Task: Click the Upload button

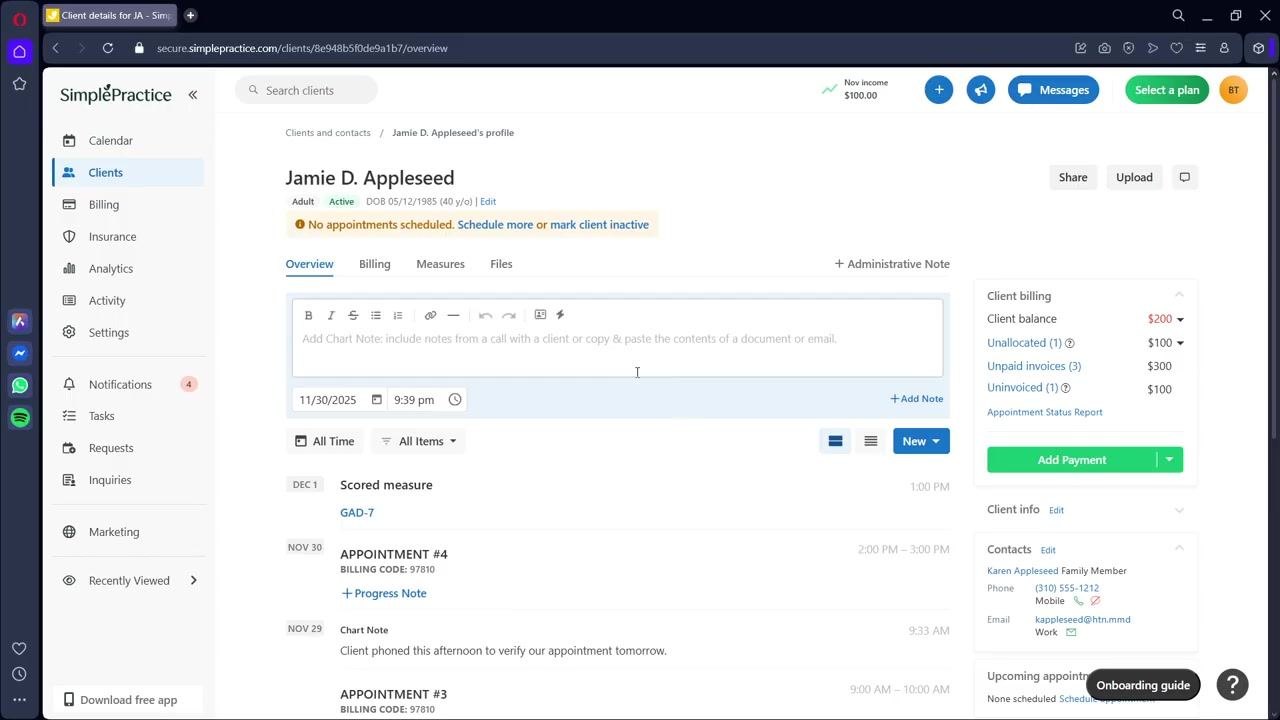Action: coord(1134,177)
